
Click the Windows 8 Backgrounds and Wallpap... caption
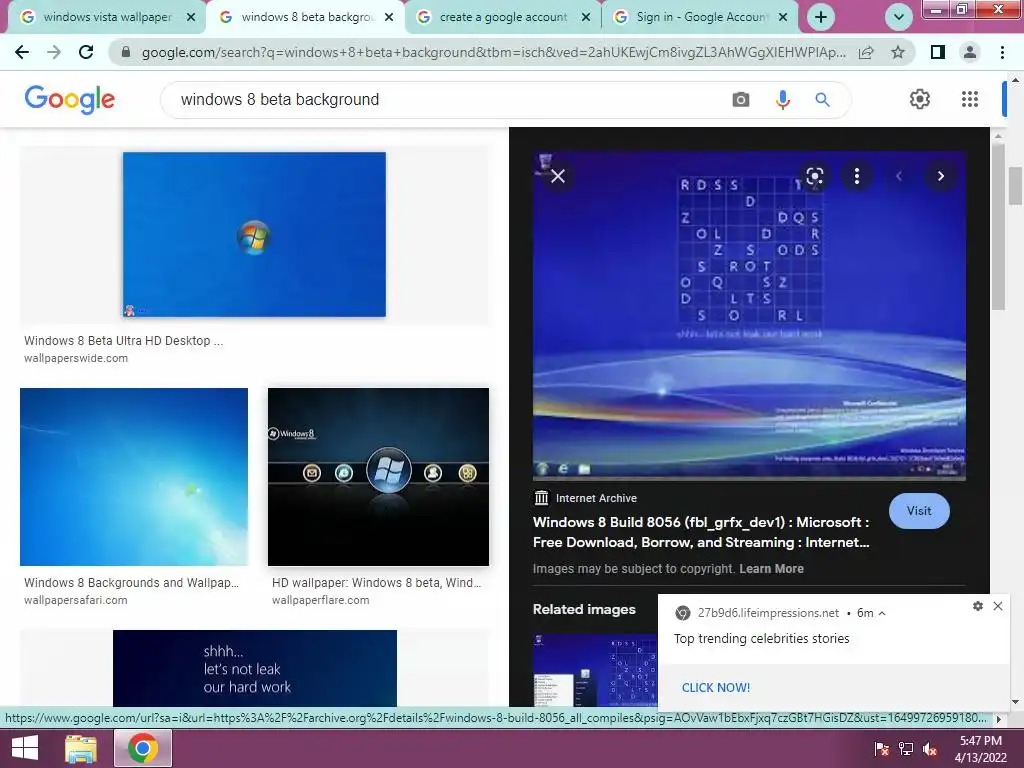pyautogui.click(x=131, y=583)
